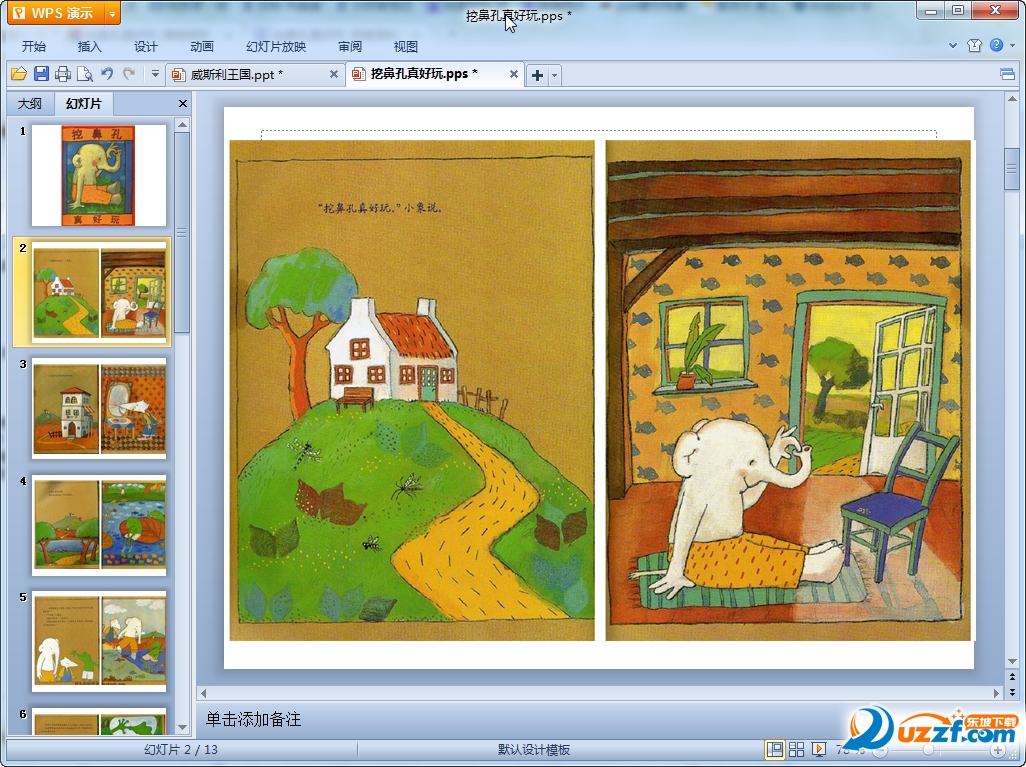Click the 幻灯片 2 / 13 status indicator
The image size is (1026, 767).
181,750
